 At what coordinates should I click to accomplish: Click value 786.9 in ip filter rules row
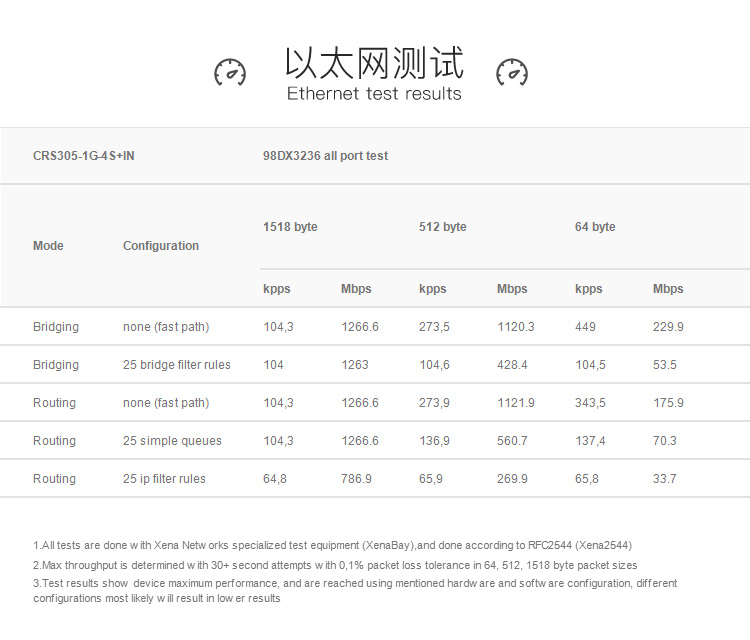pos(356,479)
